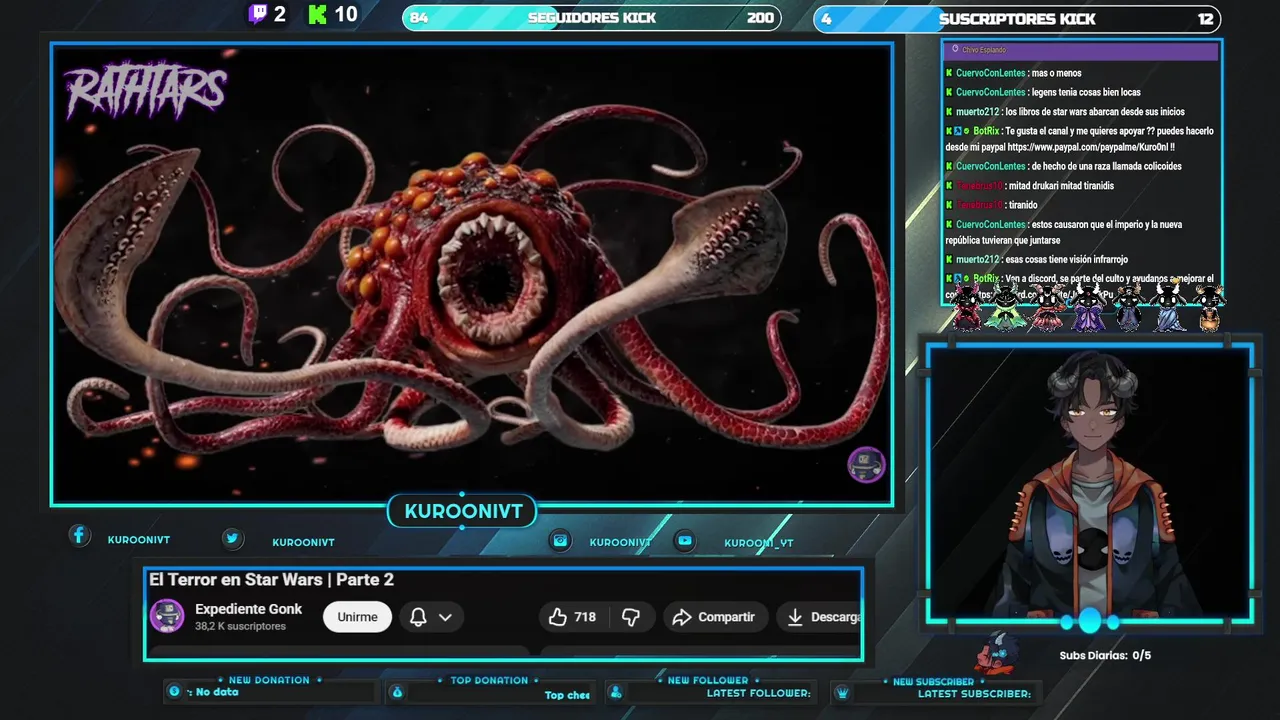The width and height of the screenshot is (1280, 720).
Task: Click the eye icon in Chivo Espiando bar
Action: coord(955,49)
